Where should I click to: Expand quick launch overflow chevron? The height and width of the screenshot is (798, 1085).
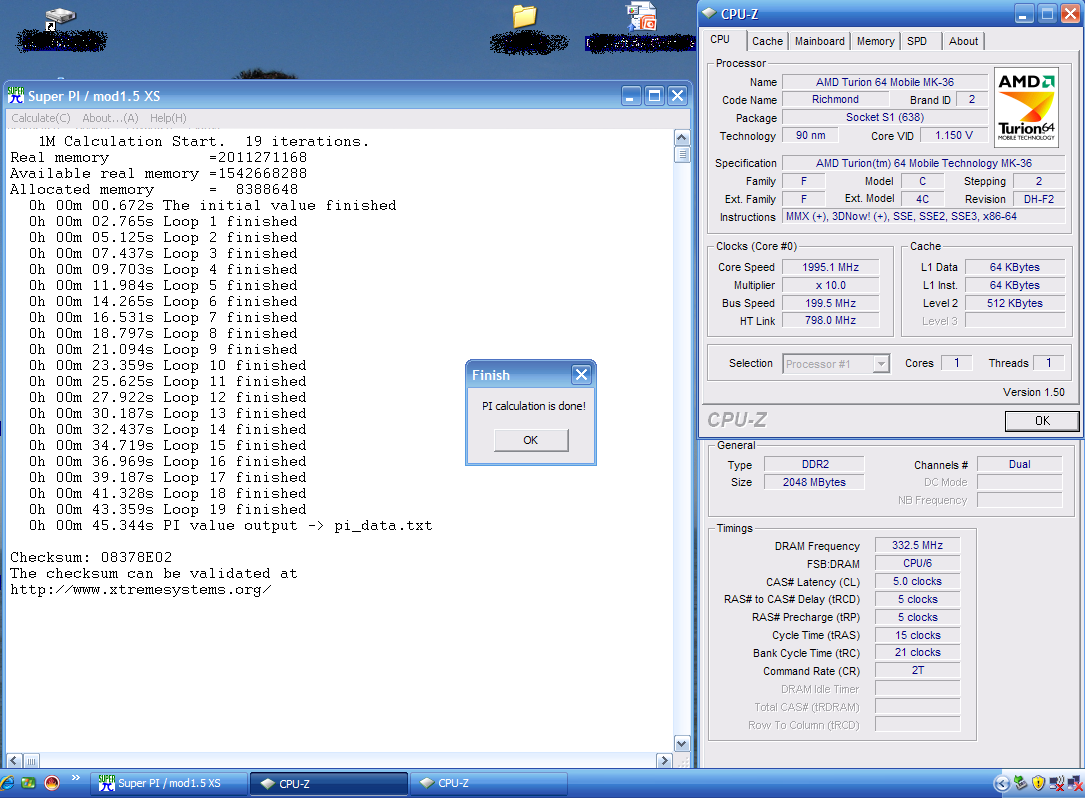point(75,778)
